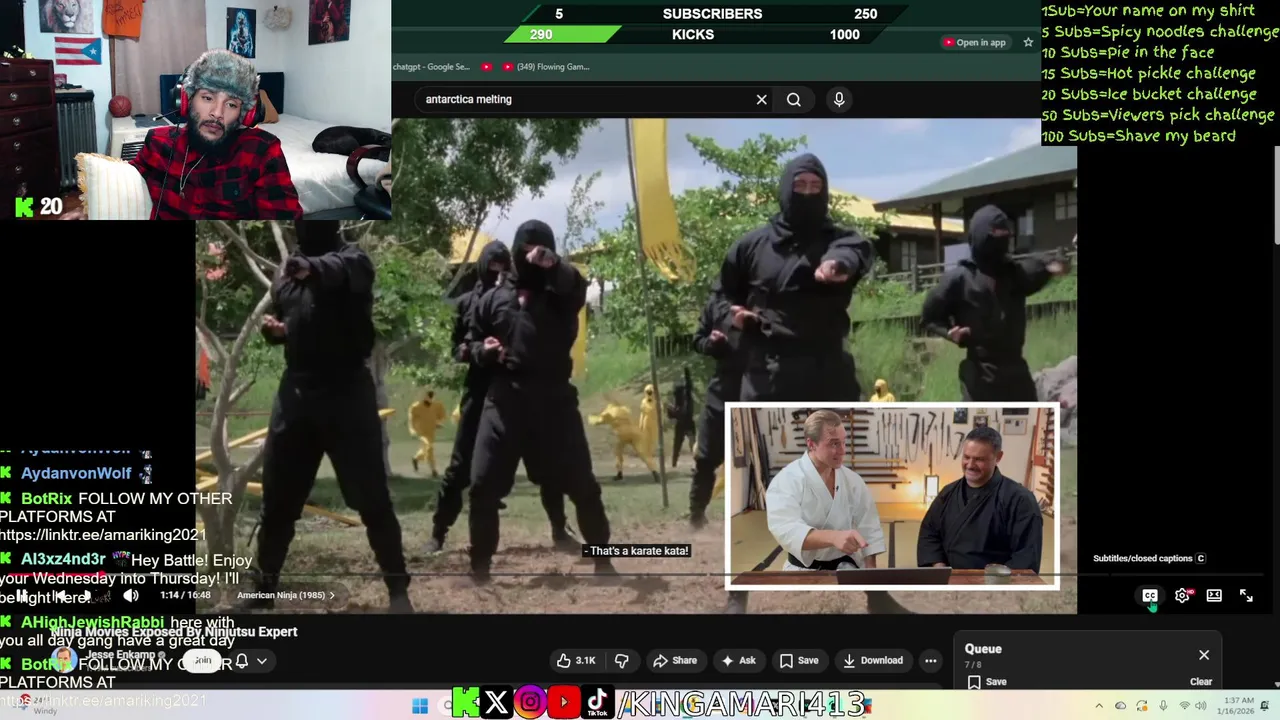Viewport: 1280px width, 720px height.
Task: Open chatgpt - Google Search bookmark
Action: [431, 67]
